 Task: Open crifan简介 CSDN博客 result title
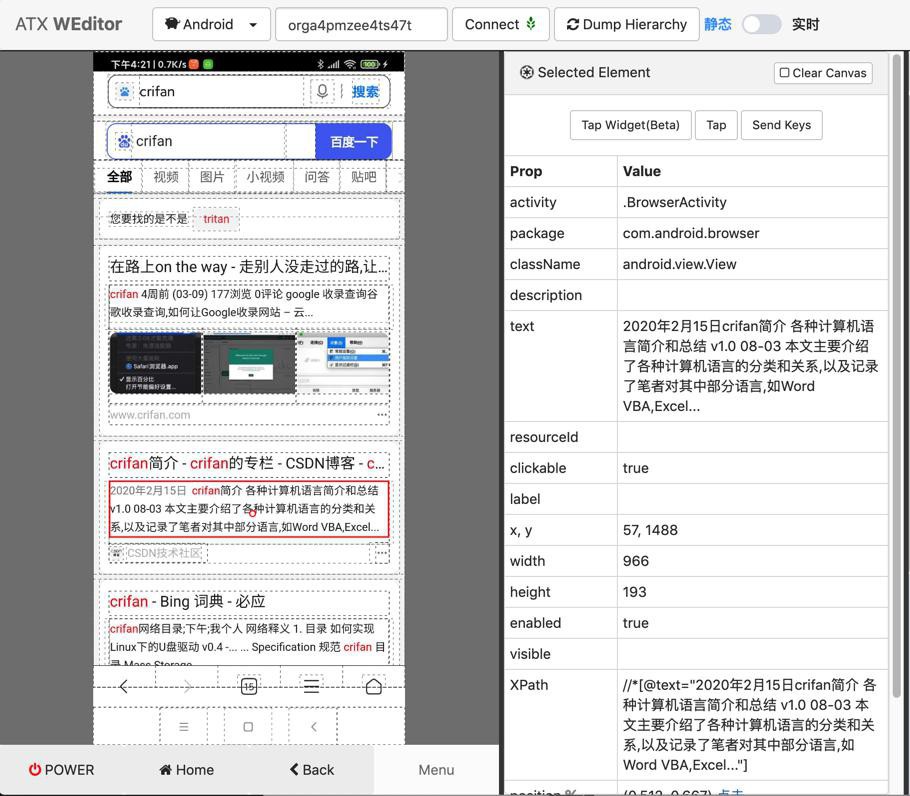pyautogui.click(x=247, y=463)
